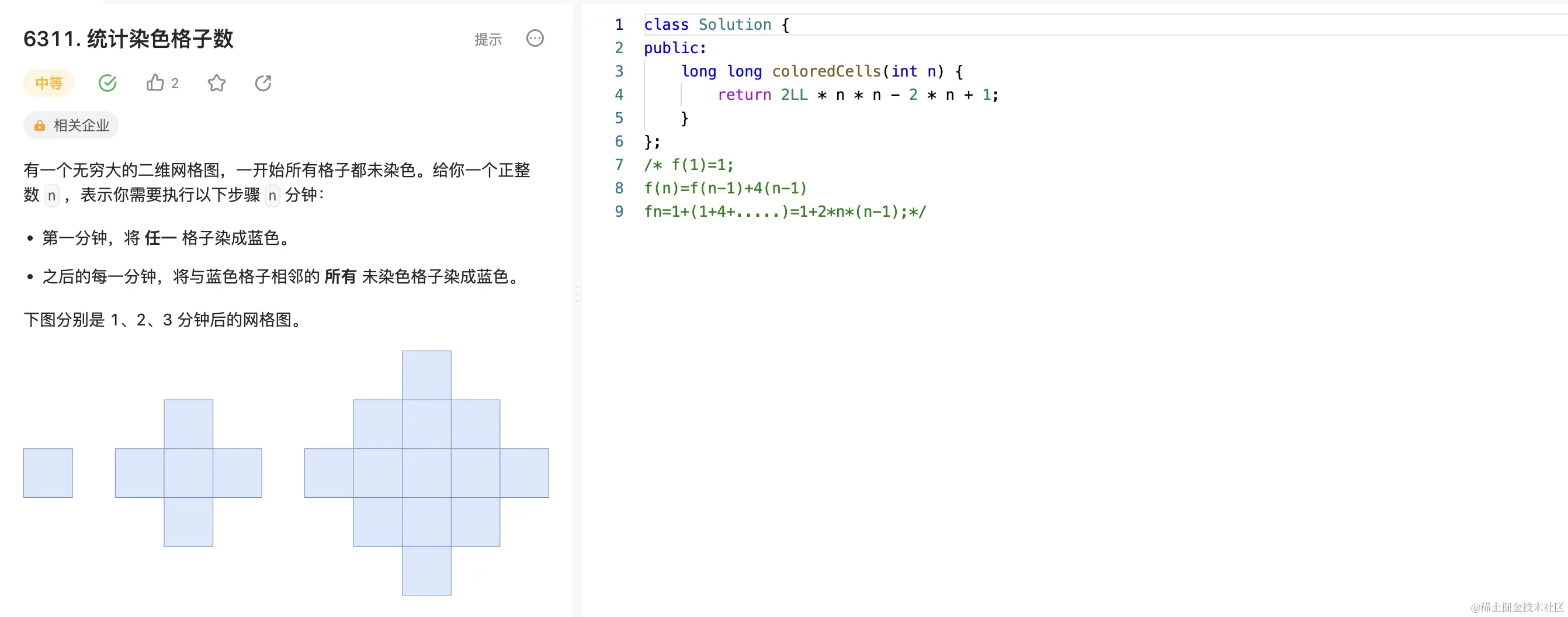
Task: Click the 第一分钟 bullet text
Action: (x=168, y=238)
